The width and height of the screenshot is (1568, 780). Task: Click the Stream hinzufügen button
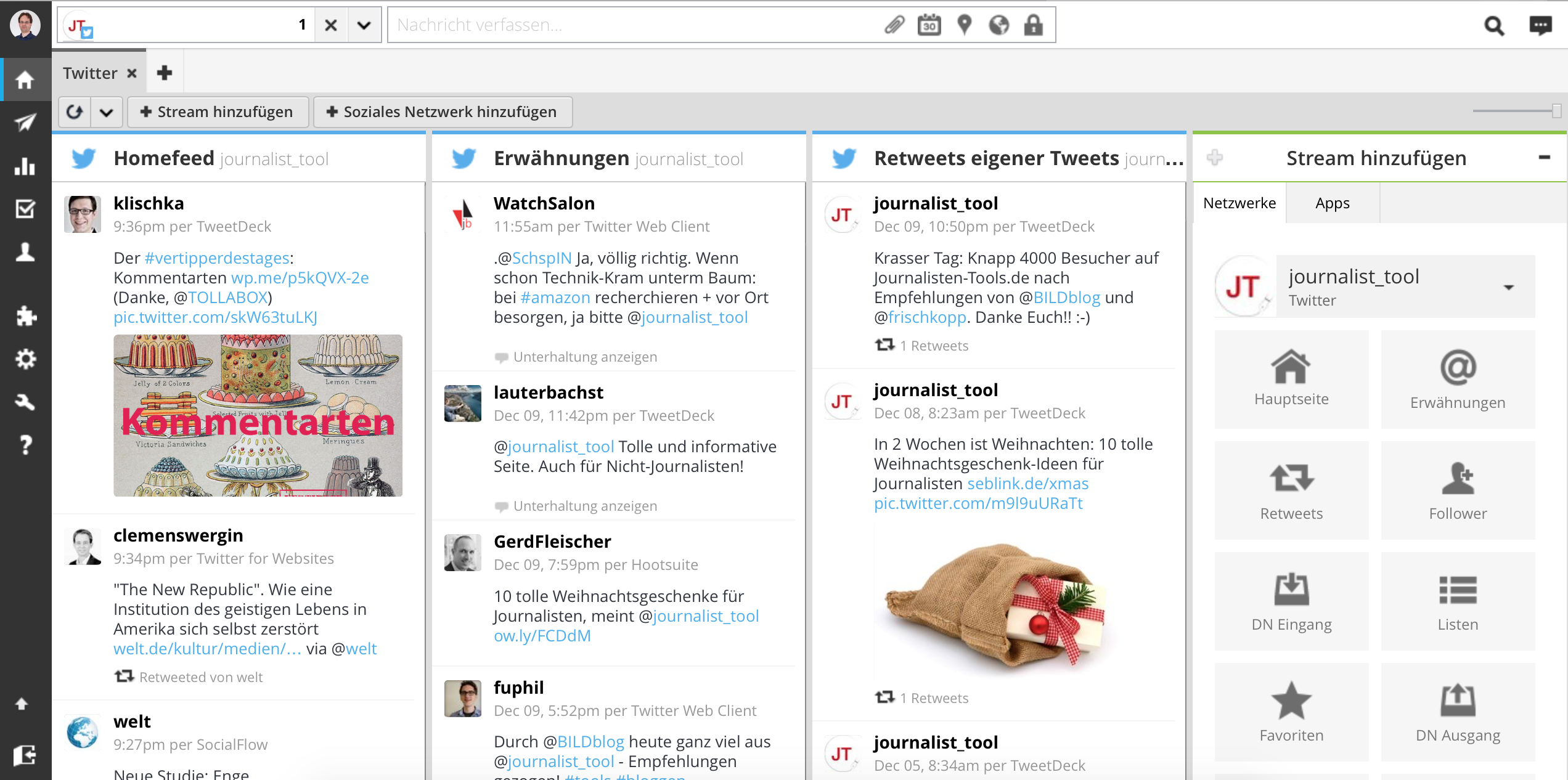click(x=218, y=112)
